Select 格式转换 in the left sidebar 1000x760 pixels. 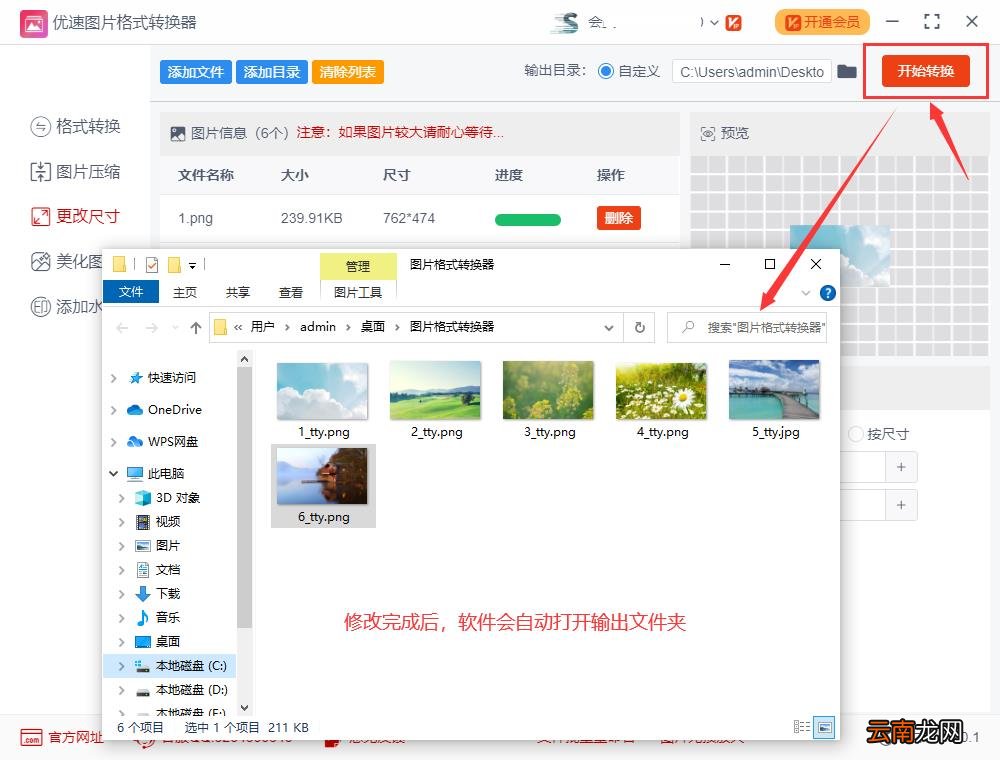tap(75, 126)
